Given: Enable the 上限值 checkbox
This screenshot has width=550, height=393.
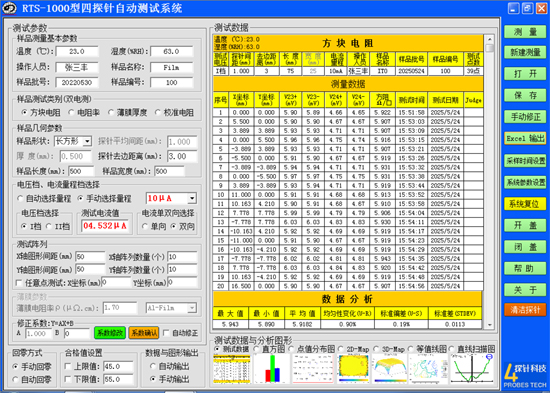Looking at the screenshot, I should pos(68,367).
